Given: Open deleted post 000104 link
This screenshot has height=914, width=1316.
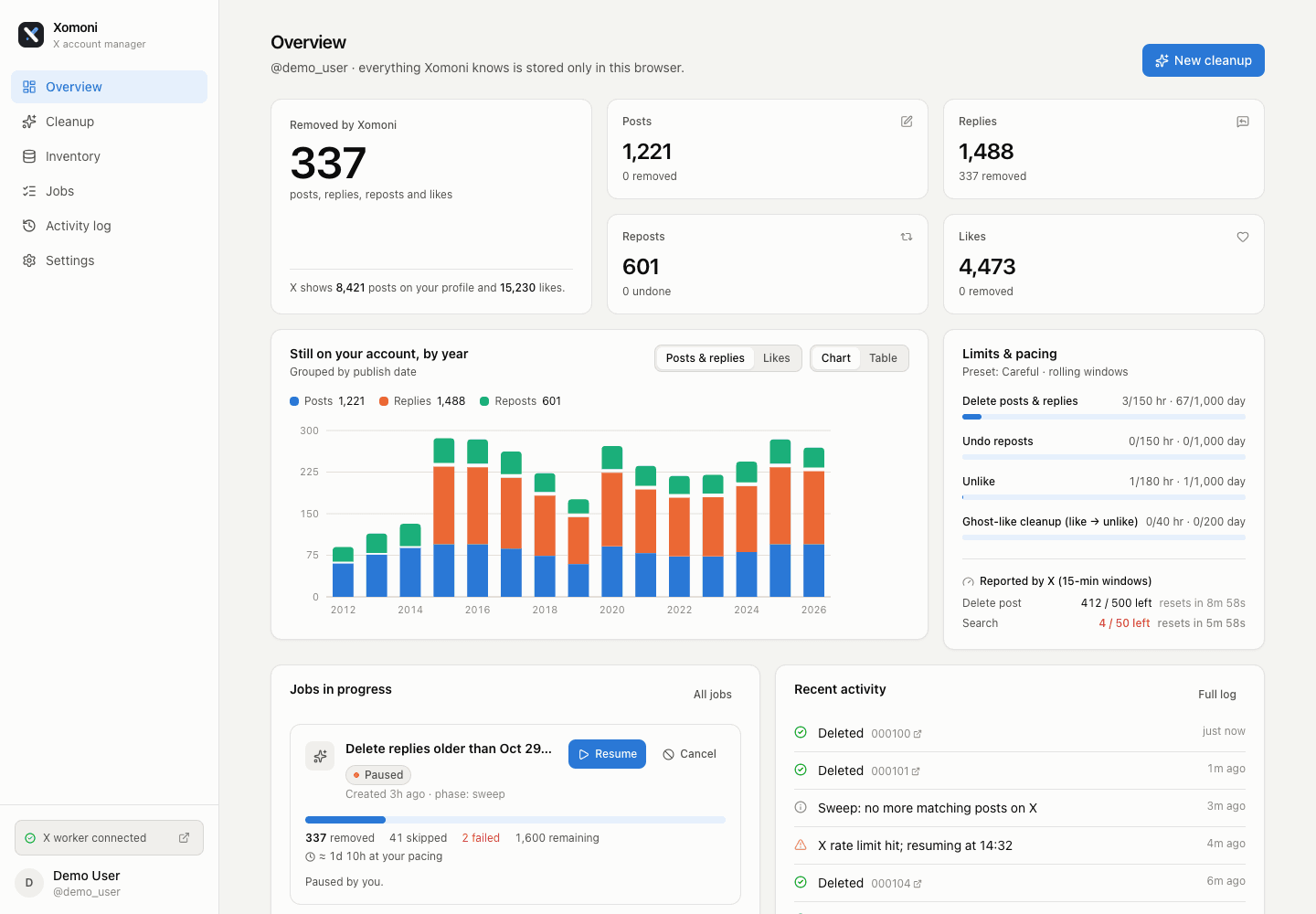Looking at the screenshot, I should click(x=897, y=884).
